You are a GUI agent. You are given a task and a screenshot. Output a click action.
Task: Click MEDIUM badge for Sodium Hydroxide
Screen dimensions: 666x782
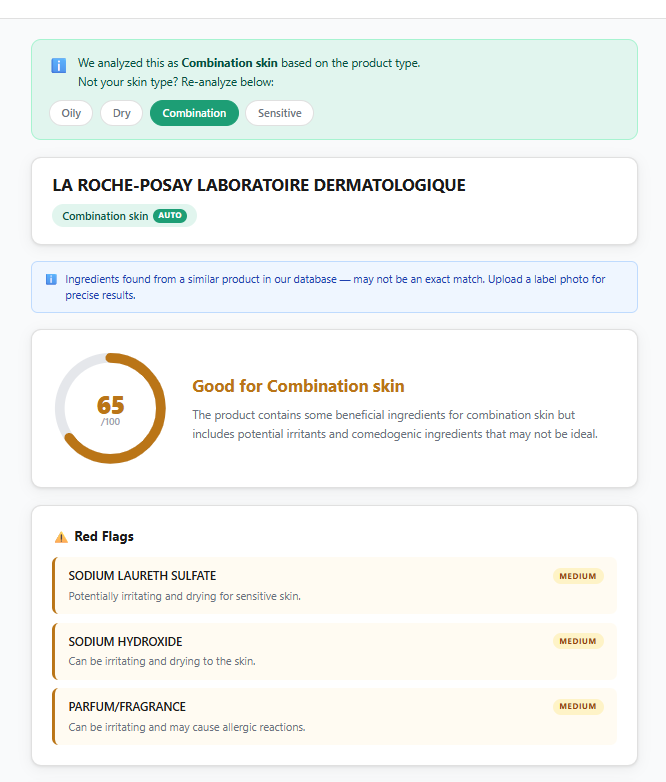tap(578, 641)
